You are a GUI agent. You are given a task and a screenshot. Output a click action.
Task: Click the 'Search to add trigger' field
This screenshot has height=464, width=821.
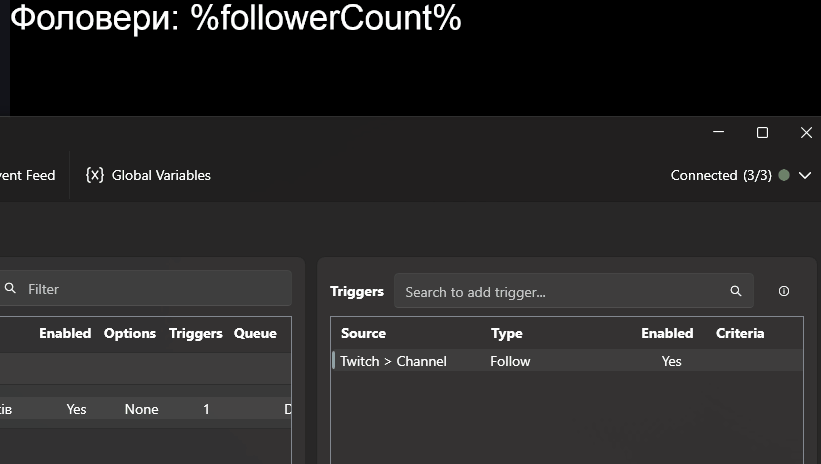pos(560,292)
